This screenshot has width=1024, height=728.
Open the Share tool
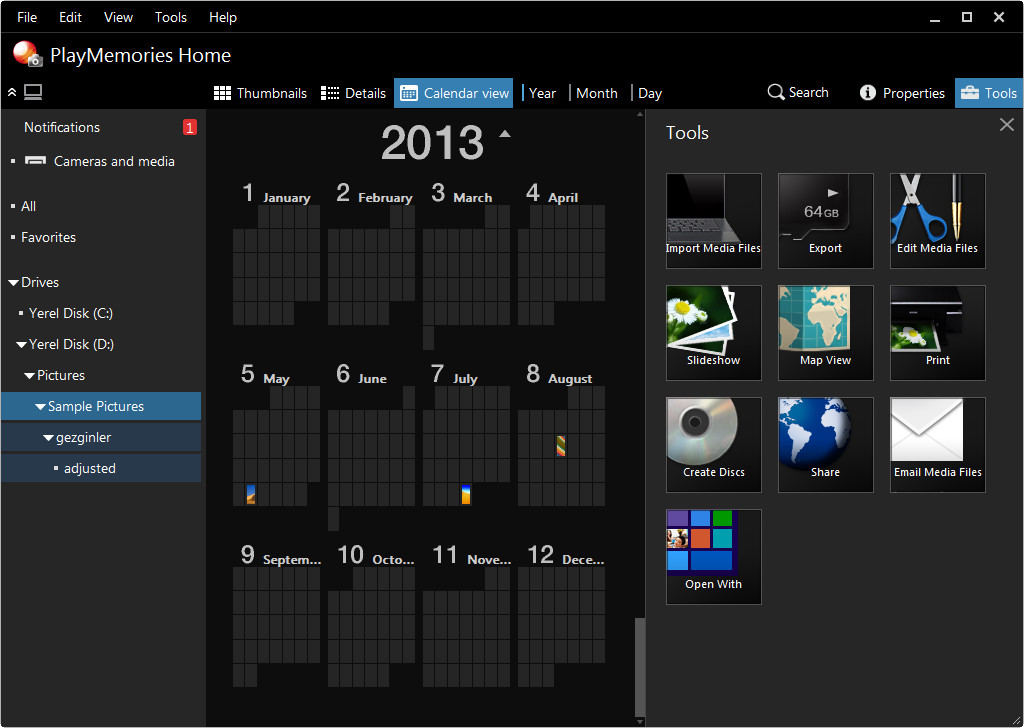(x=825, y=445)
